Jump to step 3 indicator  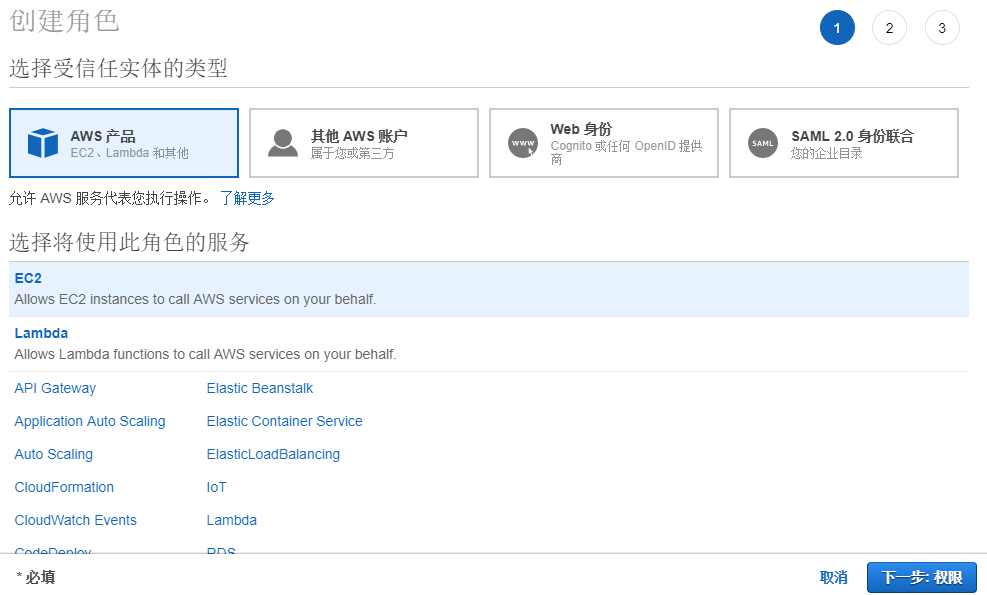click(942, 28)
